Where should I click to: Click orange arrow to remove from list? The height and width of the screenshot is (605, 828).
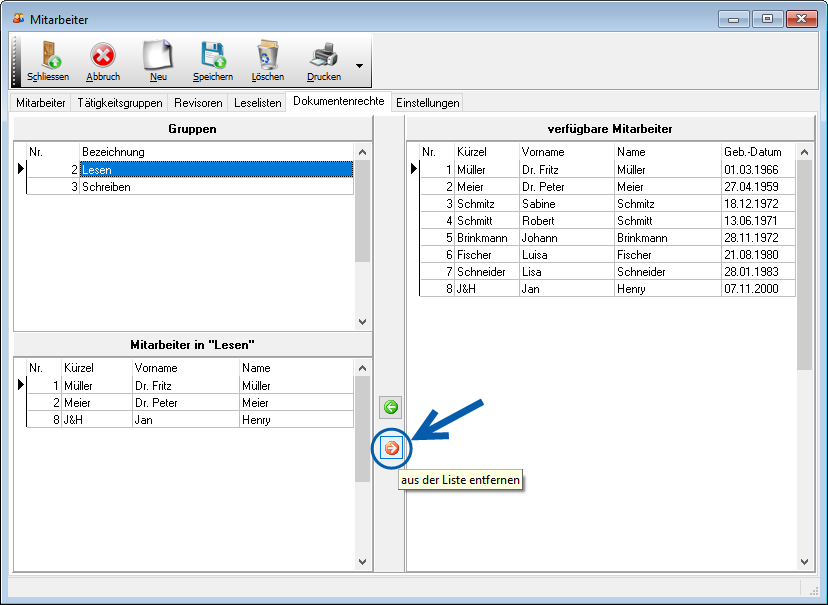point(391,448)
